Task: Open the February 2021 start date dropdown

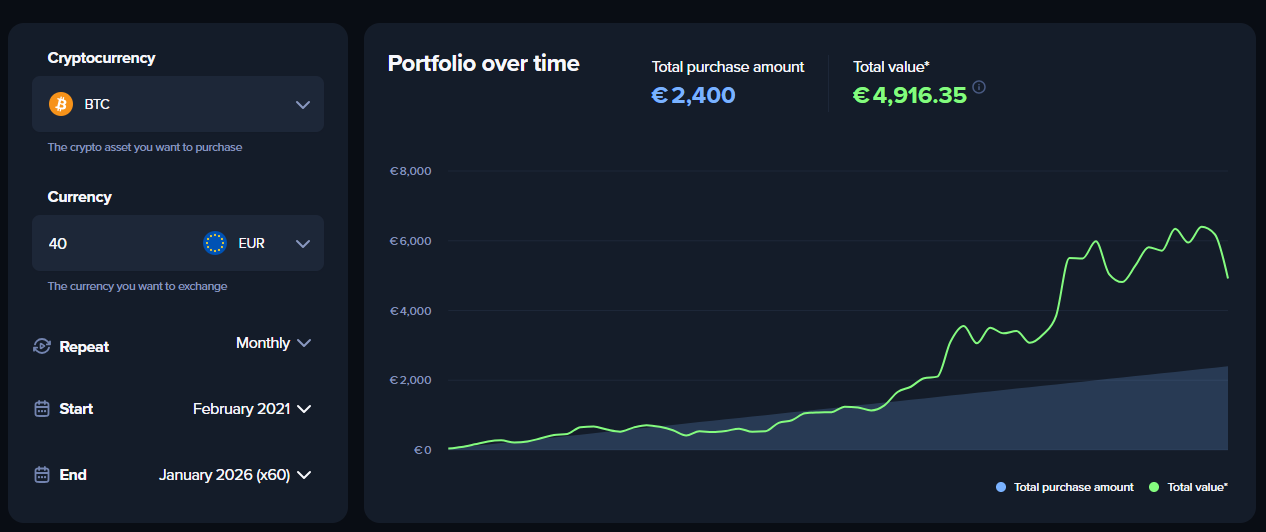Action: pyautogui.click(x=252, y=408)
